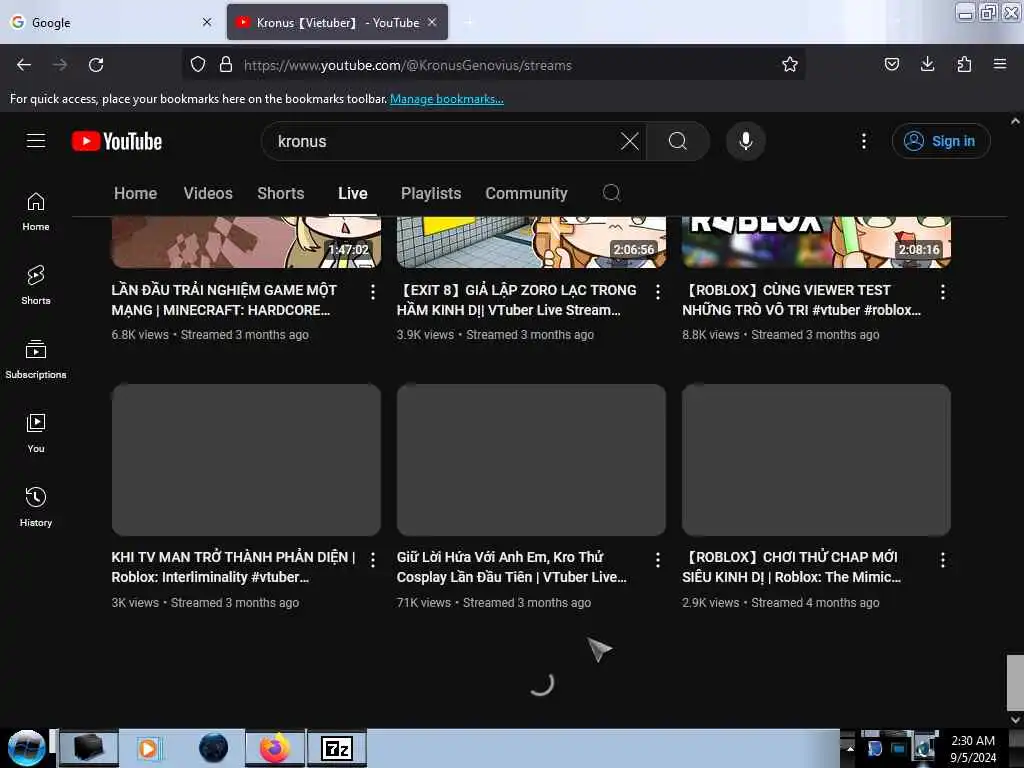Open options for The Mimic video
The width and height of the screenshot is (1024, 768).
(x=942, y=560)
